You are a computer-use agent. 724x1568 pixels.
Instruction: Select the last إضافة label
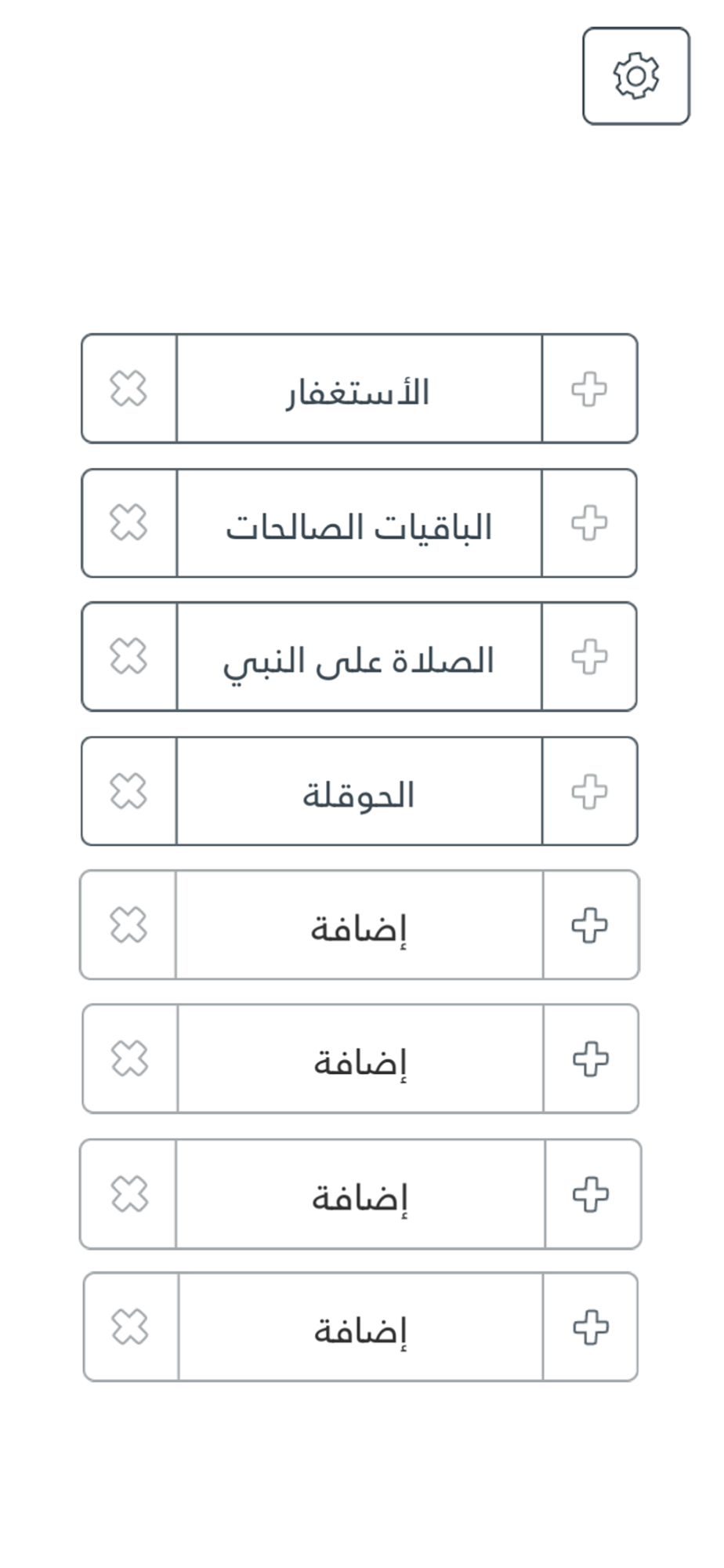point(360,1327)
